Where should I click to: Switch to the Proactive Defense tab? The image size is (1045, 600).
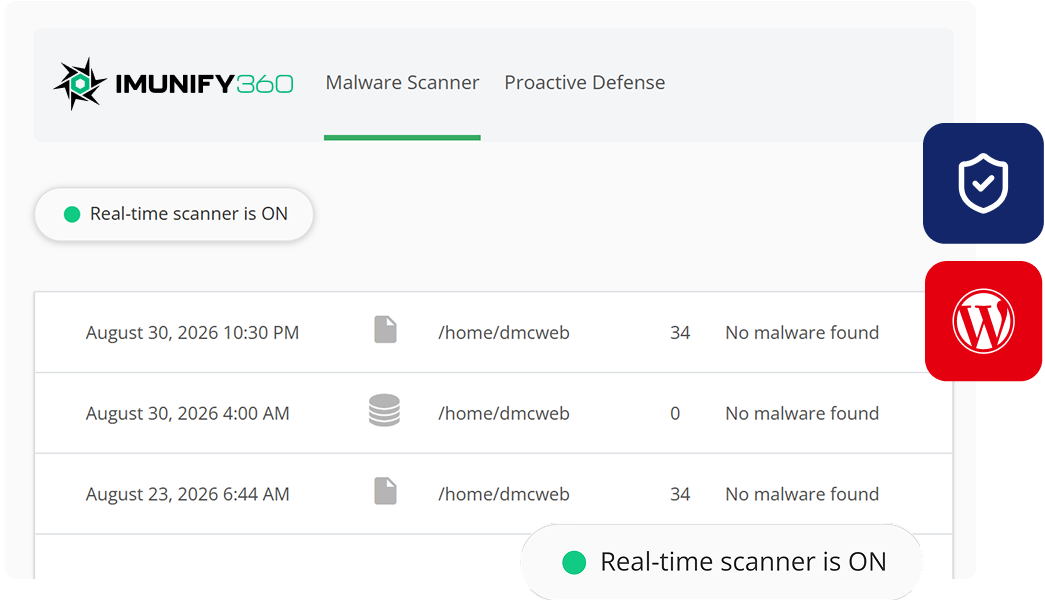pyautogui.click(x=584, y=83)
